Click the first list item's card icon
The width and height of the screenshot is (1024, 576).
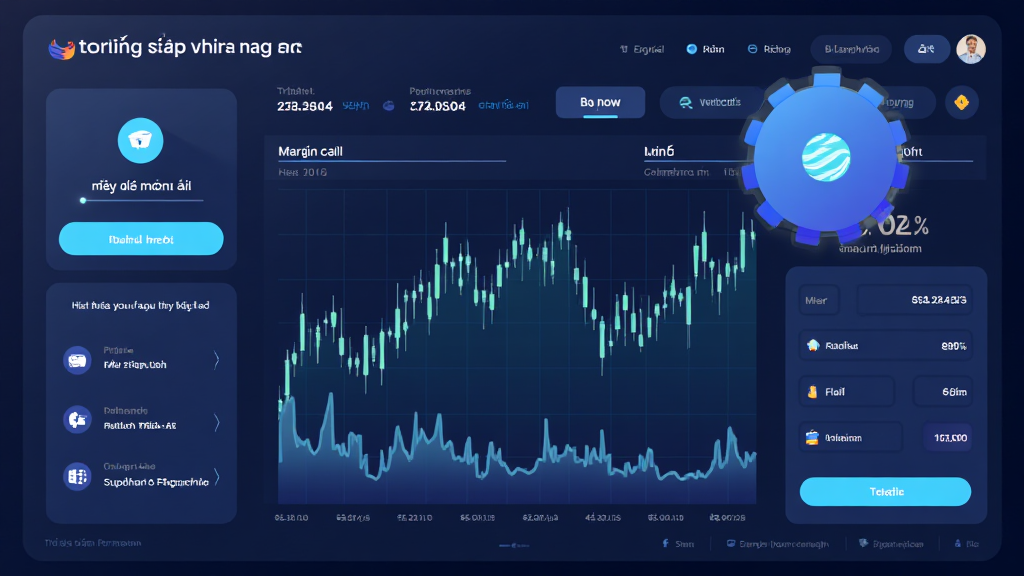[77, 360]
